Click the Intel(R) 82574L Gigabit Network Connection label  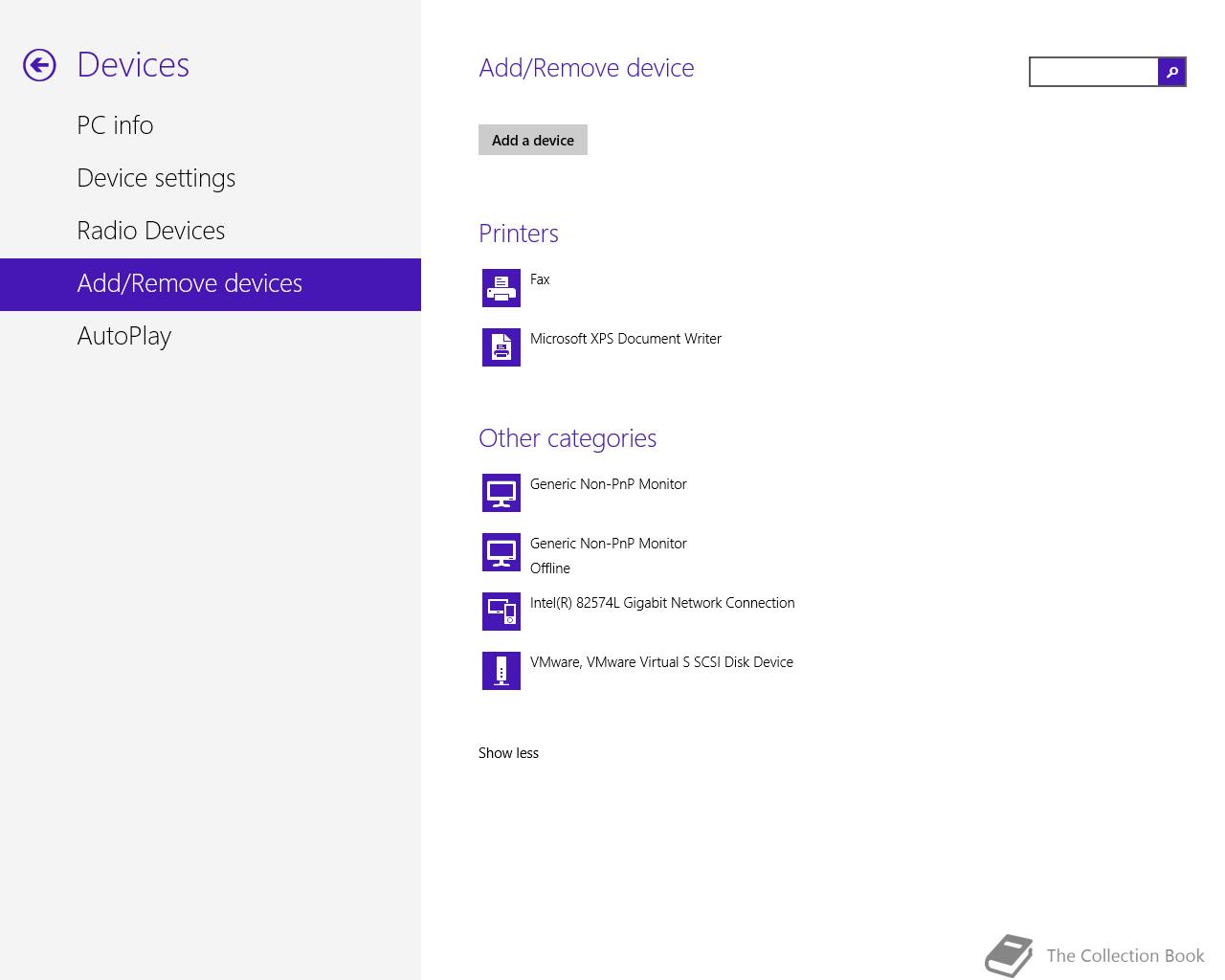pos(662,603)
